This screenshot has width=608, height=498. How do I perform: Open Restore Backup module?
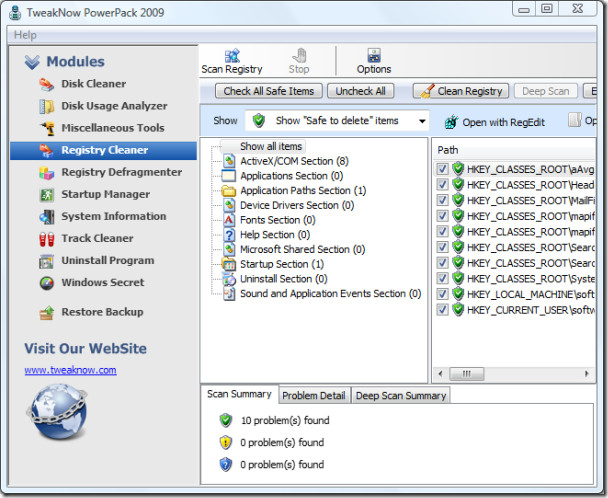(91, 312)
